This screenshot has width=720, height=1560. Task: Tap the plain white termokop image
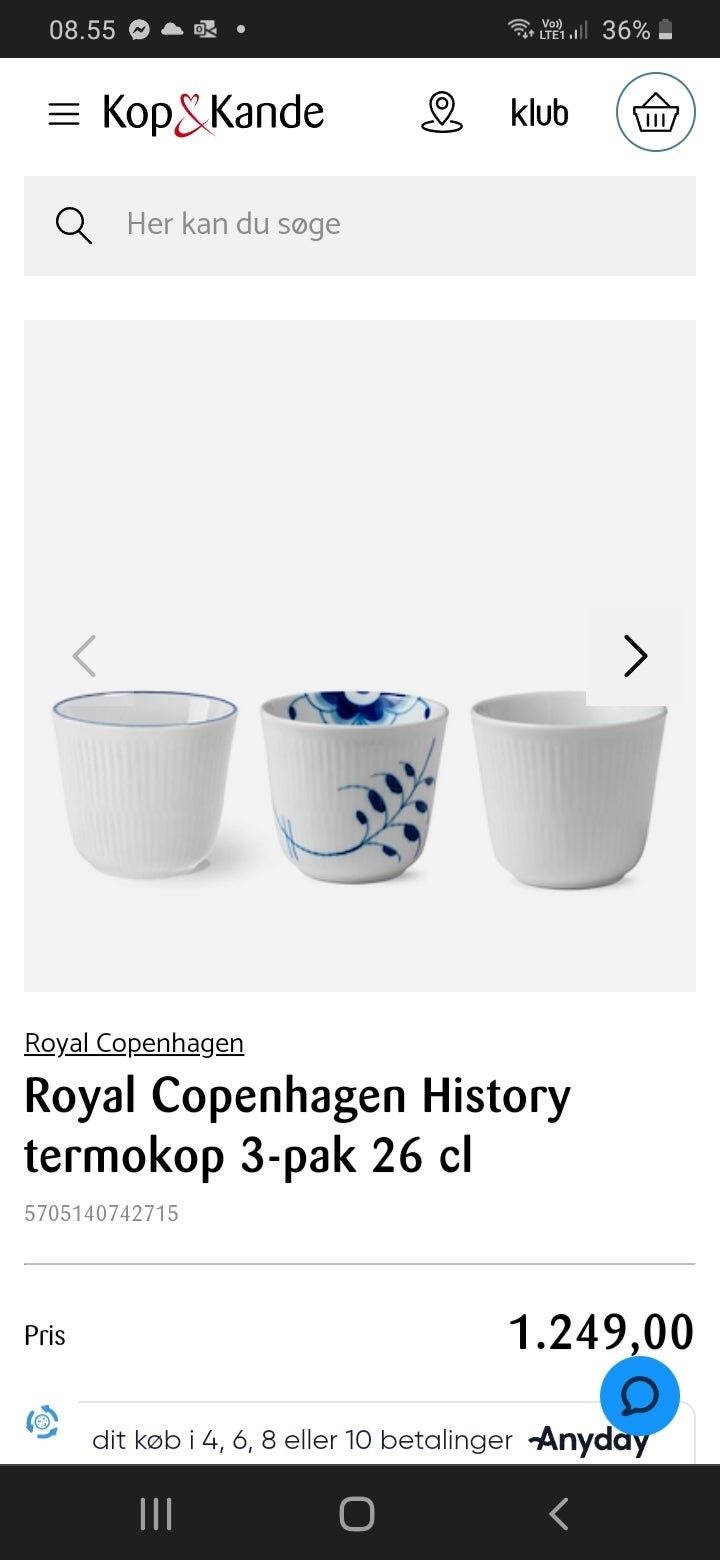568,790
